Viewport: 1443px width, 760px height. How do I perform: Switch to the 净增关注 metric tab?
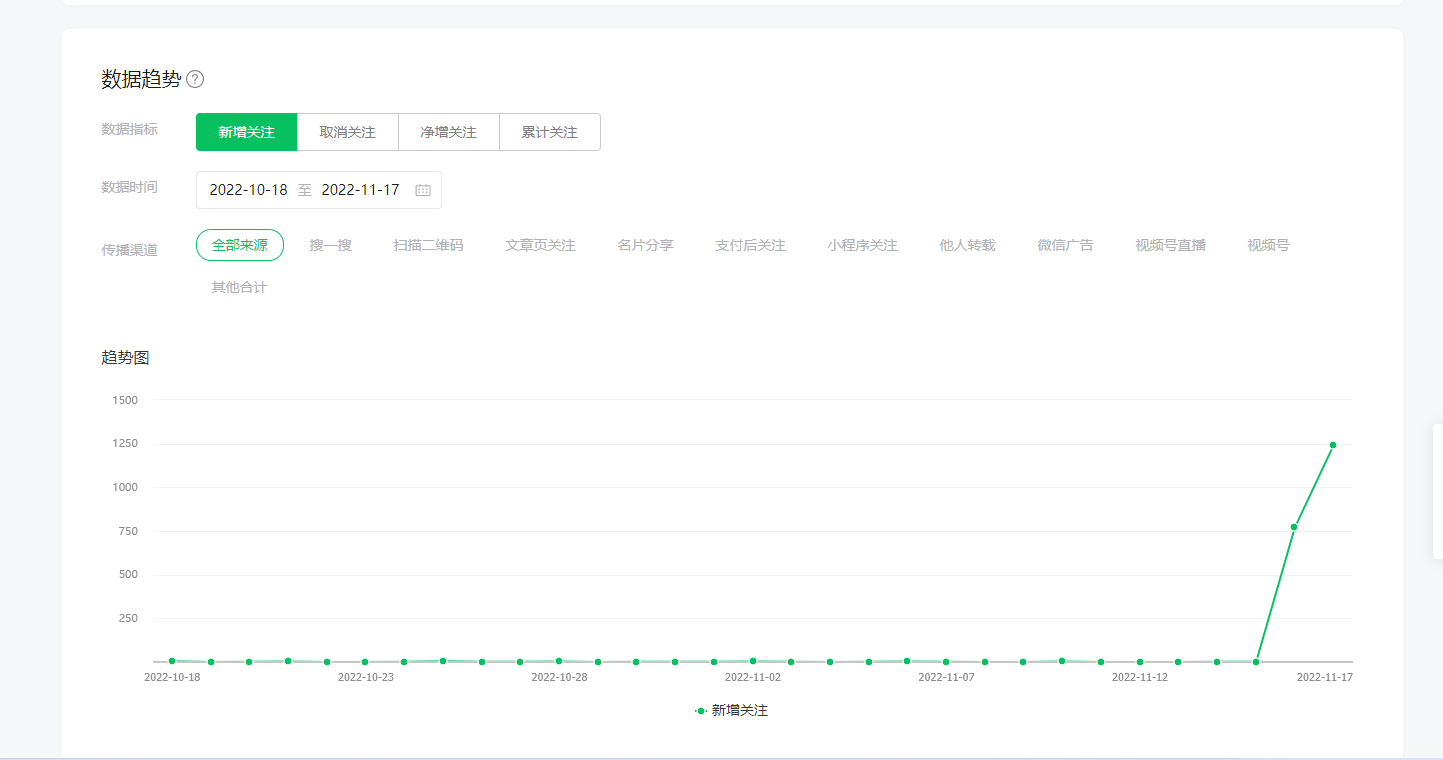coord(448,132)
